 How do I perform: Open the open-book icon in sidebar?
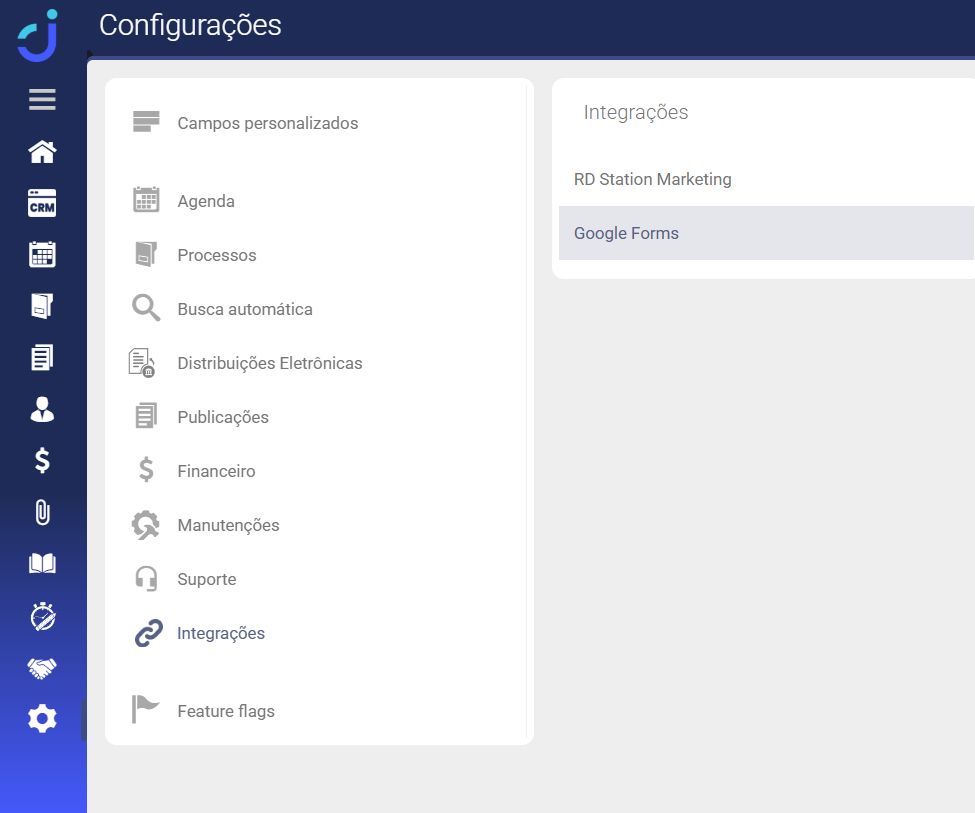point(42,564)
